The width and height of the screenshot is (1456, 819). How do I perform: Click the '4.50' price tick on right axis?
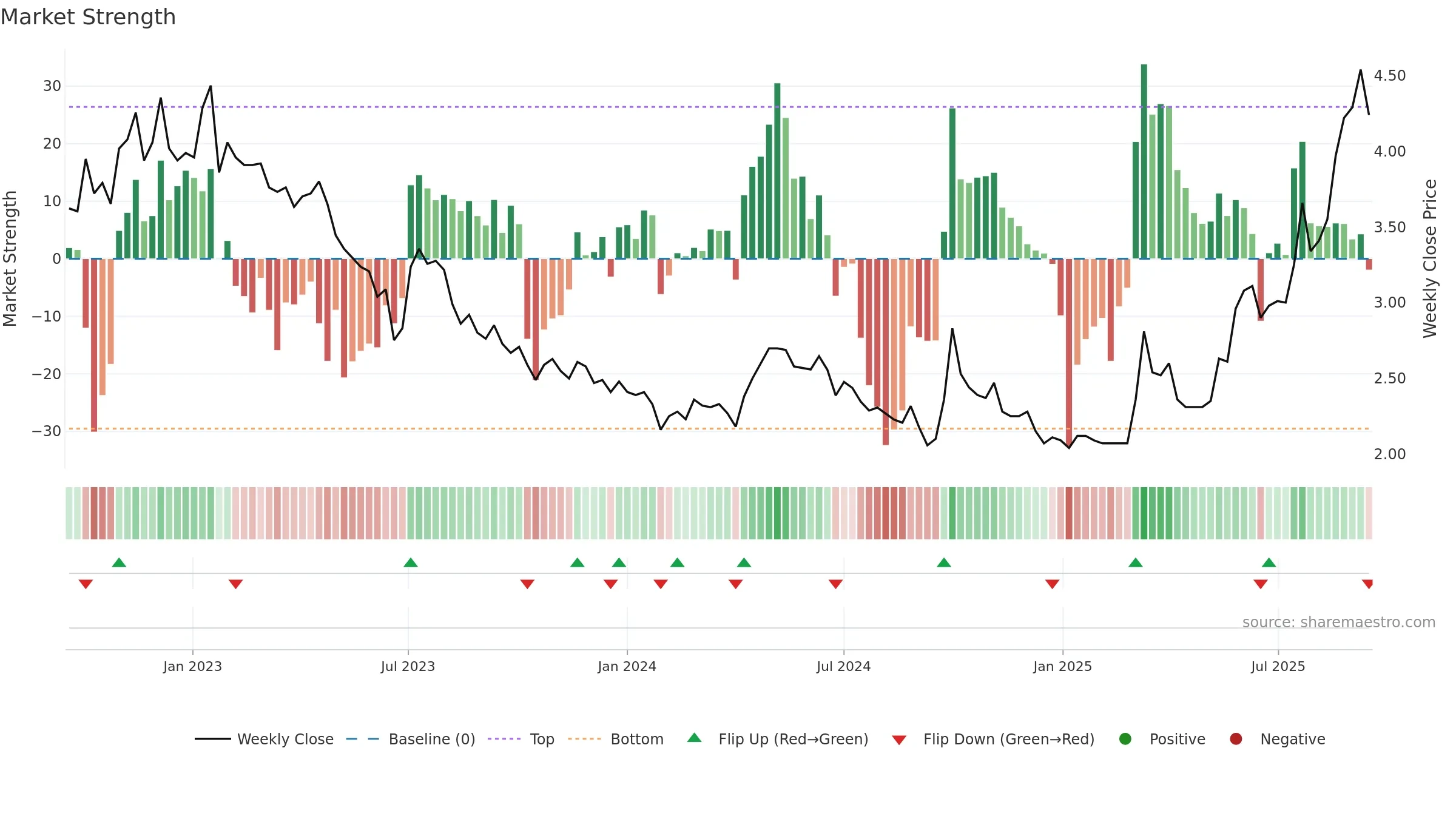(1390, 75)
